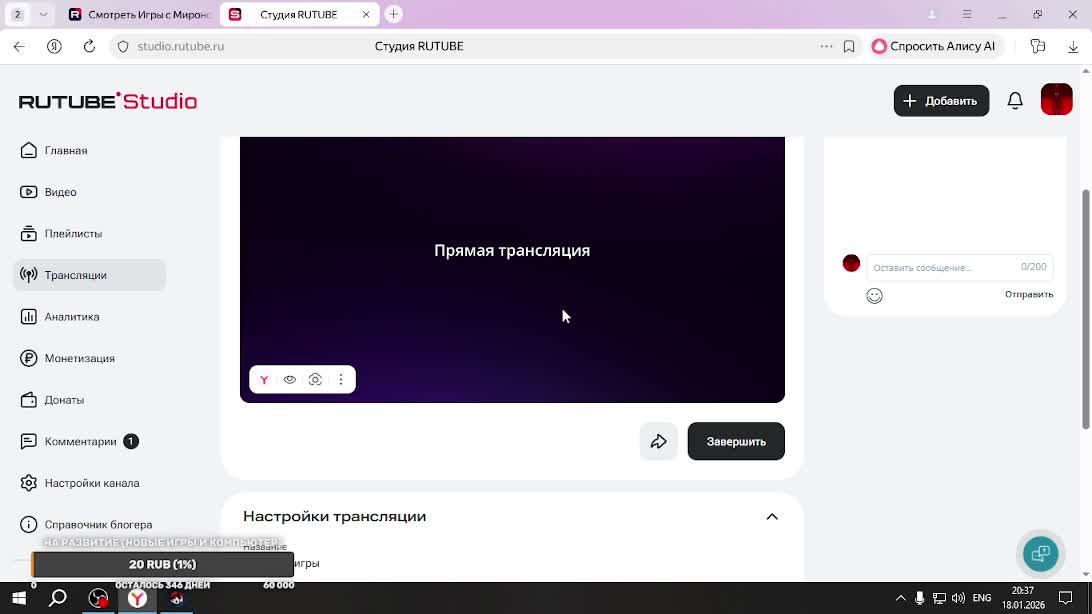Click the share arrow button

(x=659, y=441)
